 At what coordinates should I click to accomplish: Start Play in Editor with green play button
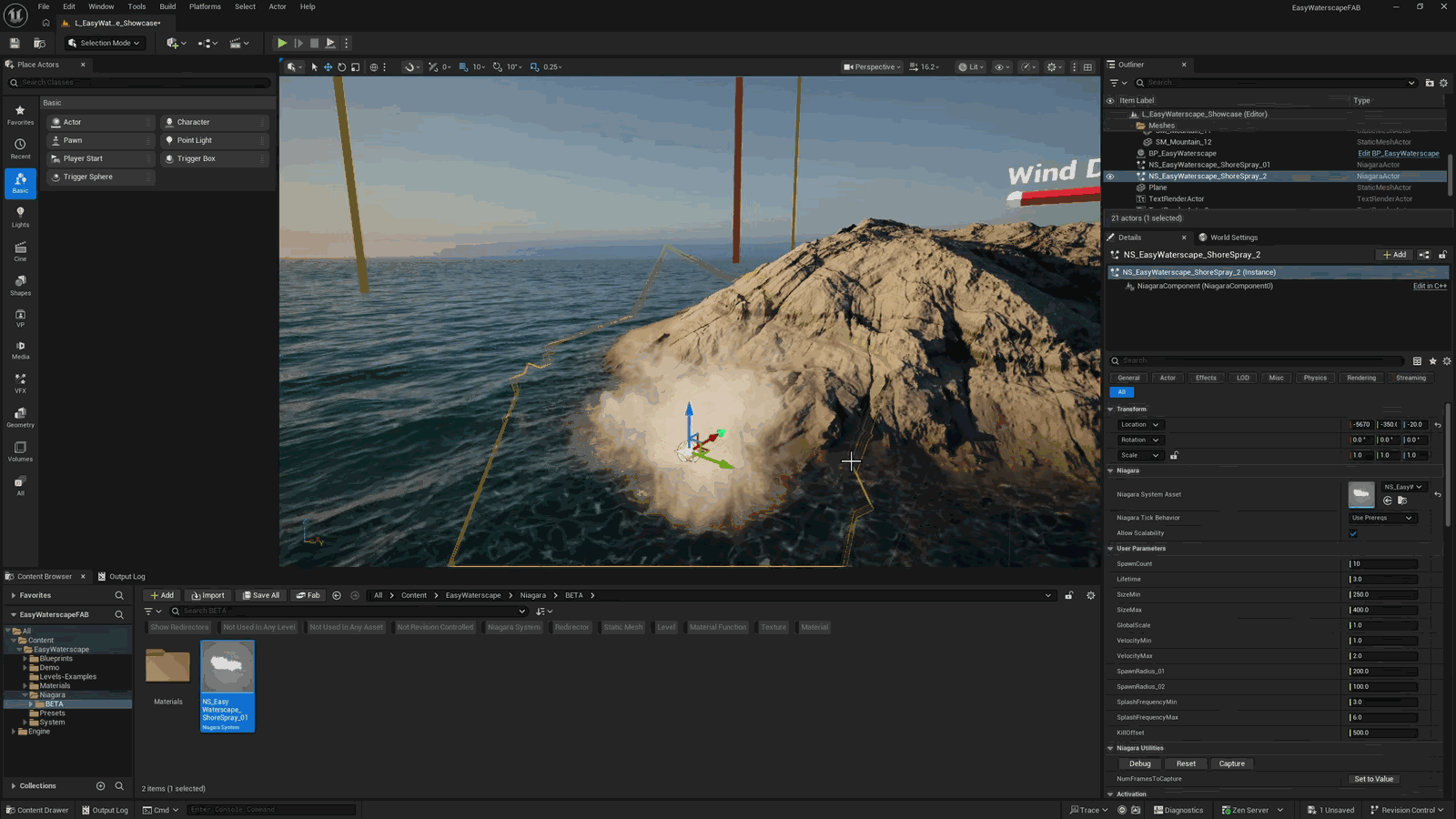click(x=282, y=43)
